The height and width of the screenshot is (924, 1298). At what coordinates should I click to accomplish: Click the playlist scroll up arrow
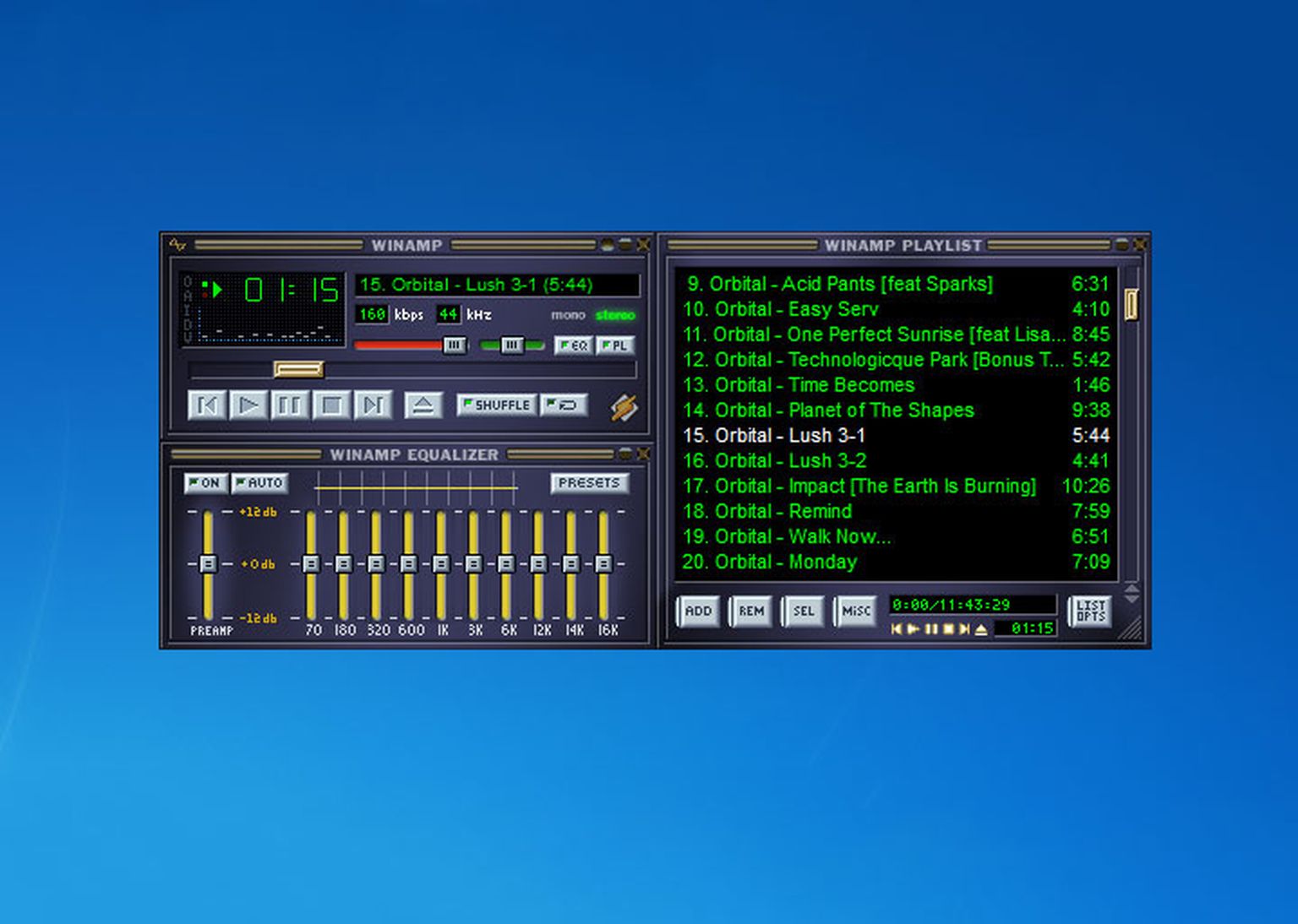[x=1132, y=587]
